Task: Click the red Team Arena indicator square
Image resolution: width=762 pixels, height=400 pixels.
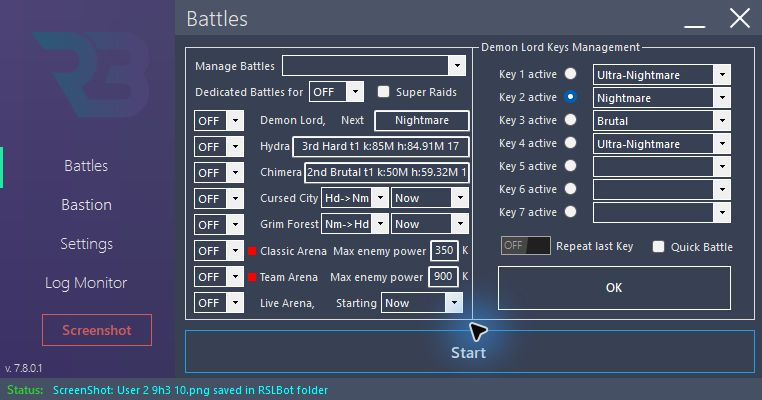Action: coord(252,277)
